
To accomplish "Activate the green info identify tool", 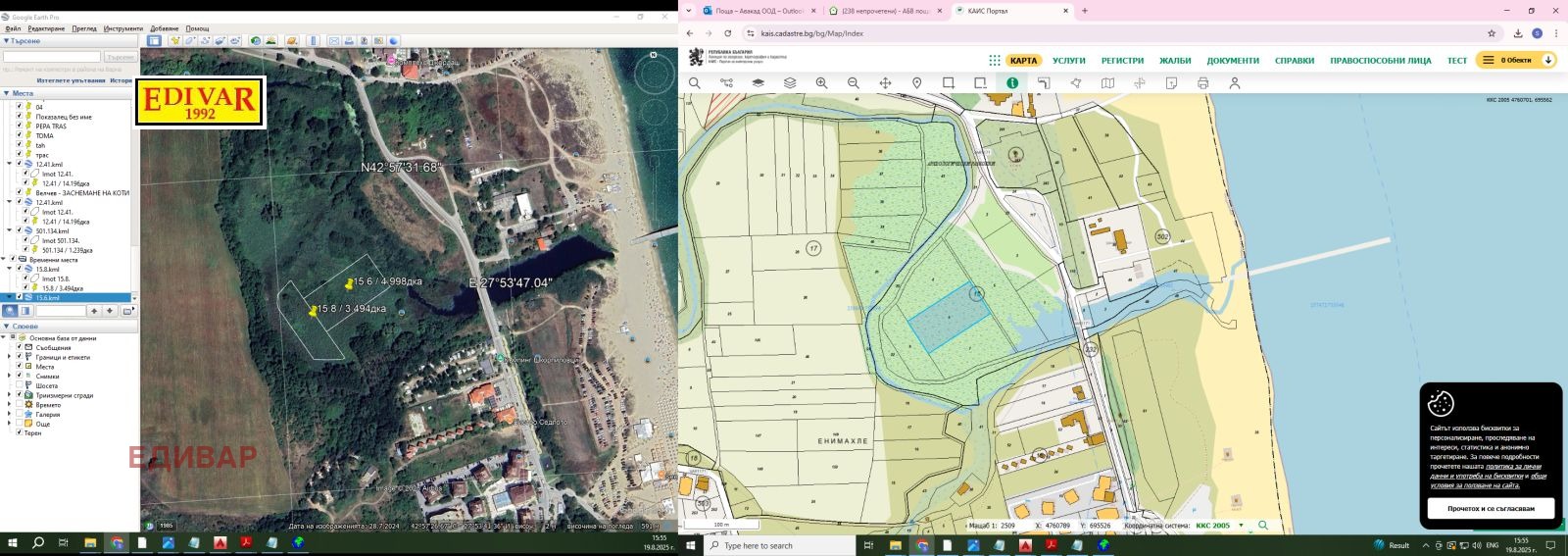I will tap(1012, 83).
